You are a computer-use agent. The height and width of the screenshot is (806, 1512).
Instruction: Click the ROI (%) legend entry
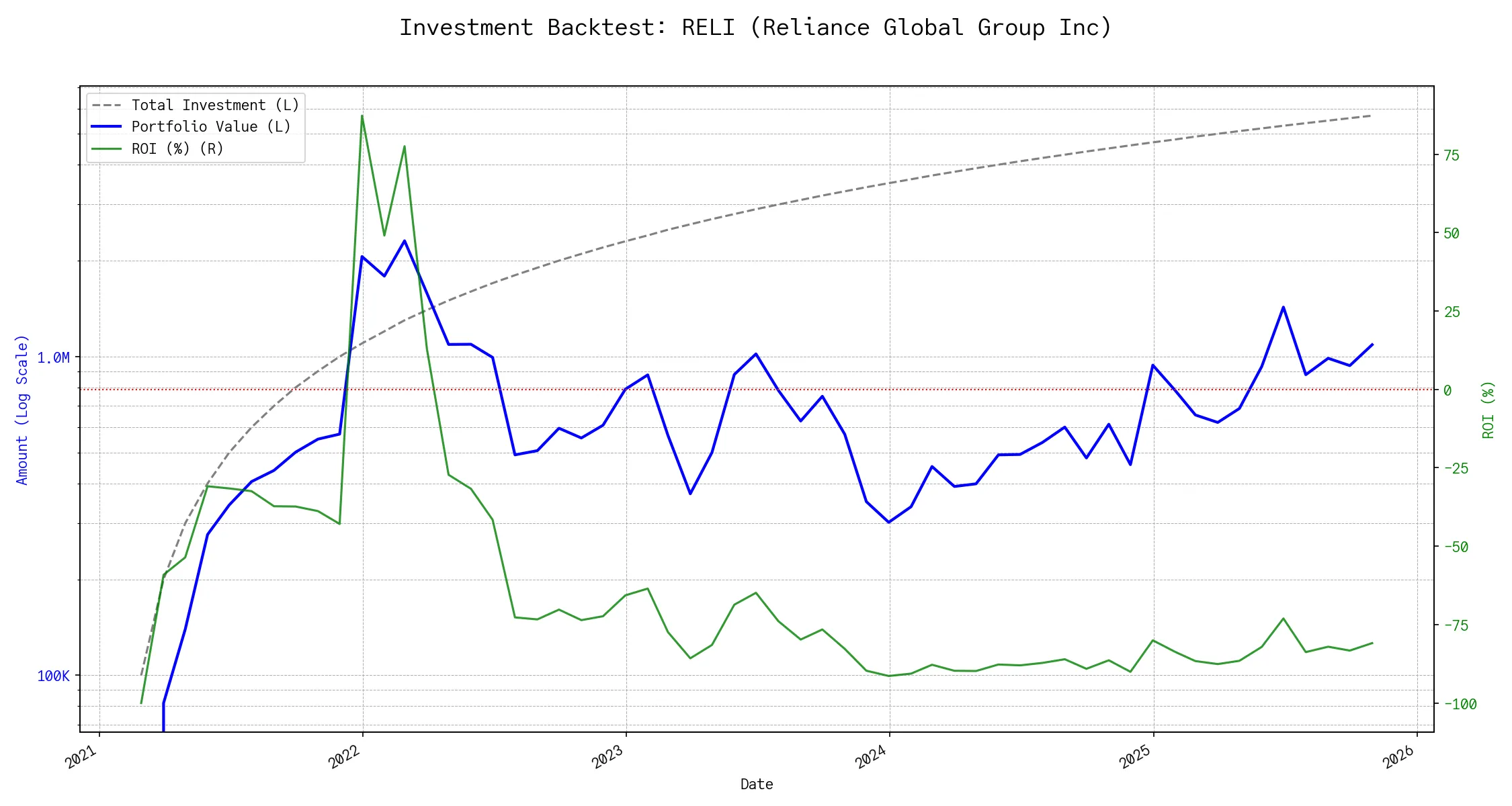(x=177, y=148)
